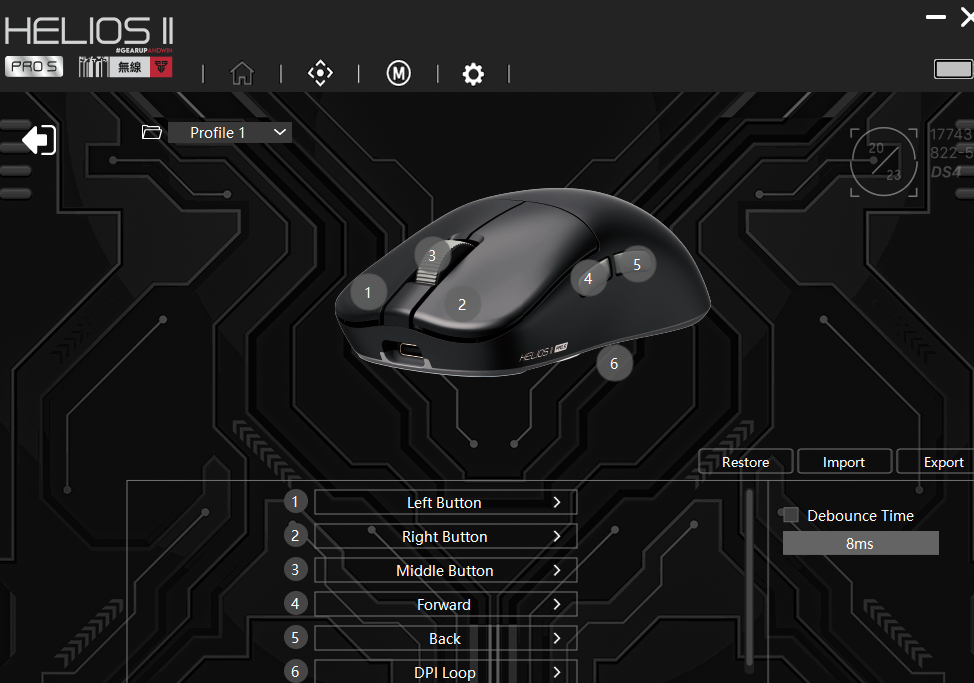Screen dimensions: 974x683
Task: Select button marker 1 on mouse
Action: click(x=368, y=292)
